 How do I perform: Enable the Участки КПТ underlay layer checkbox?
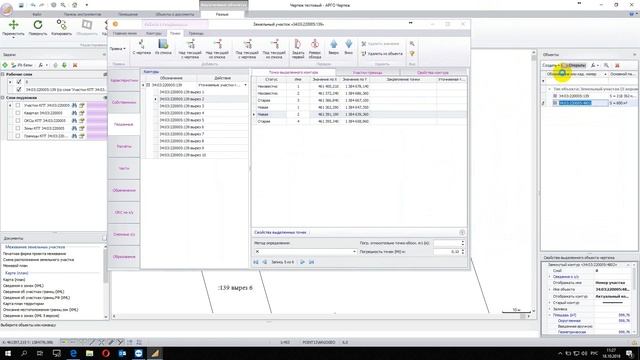pyautogui.click(x=18, y=105)
